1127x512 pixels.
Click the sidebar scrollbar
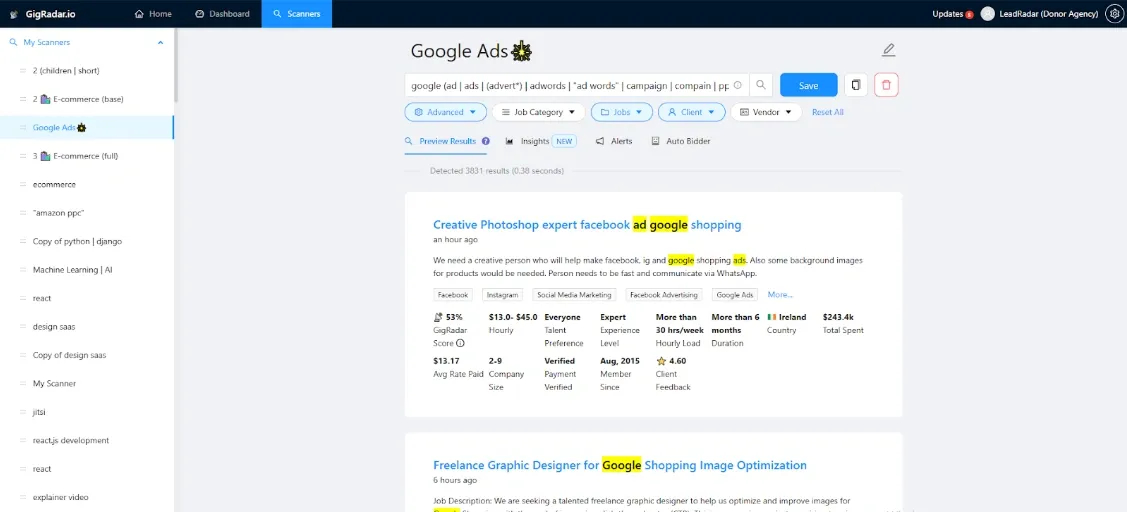point(176,65)
